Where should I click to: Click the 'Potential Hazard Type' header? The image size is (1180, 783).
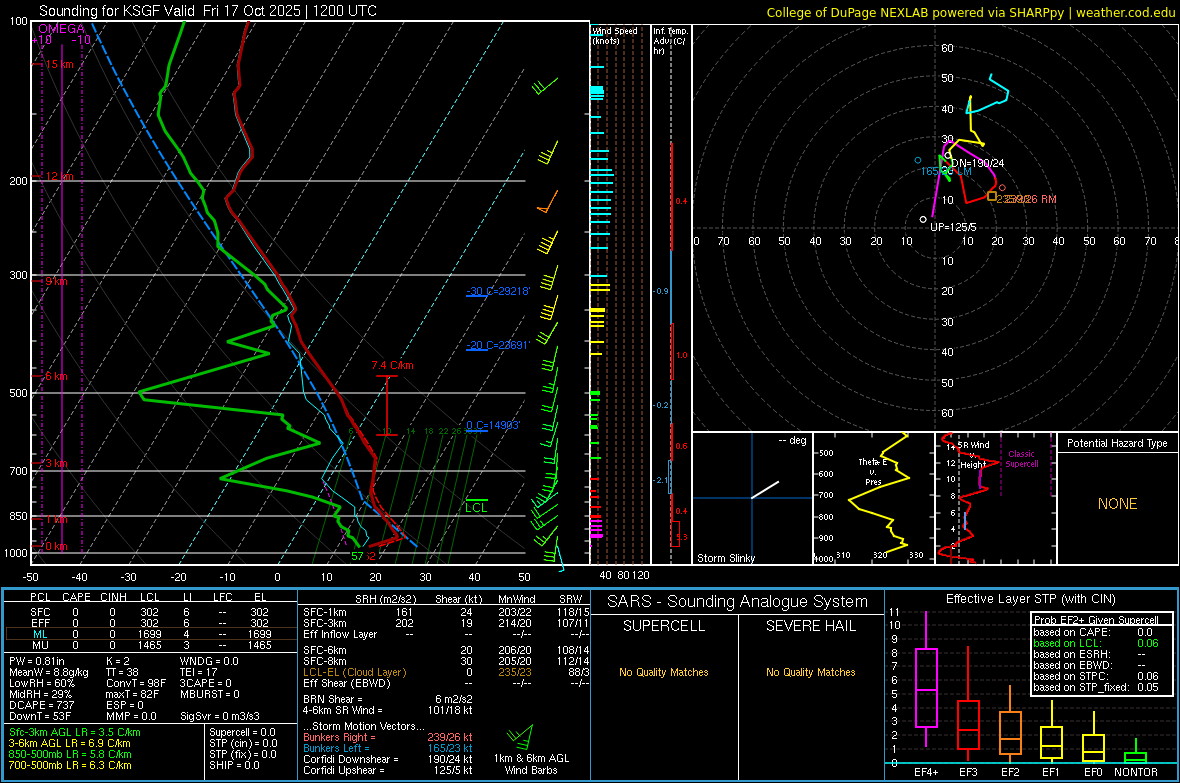tap(1117, 443)
